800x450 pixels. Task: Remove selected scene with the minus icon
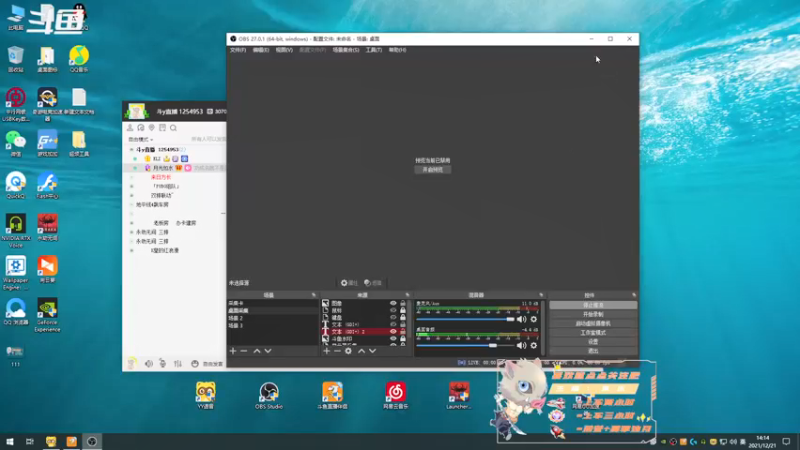pyautogui.click(x=244, y=351)
